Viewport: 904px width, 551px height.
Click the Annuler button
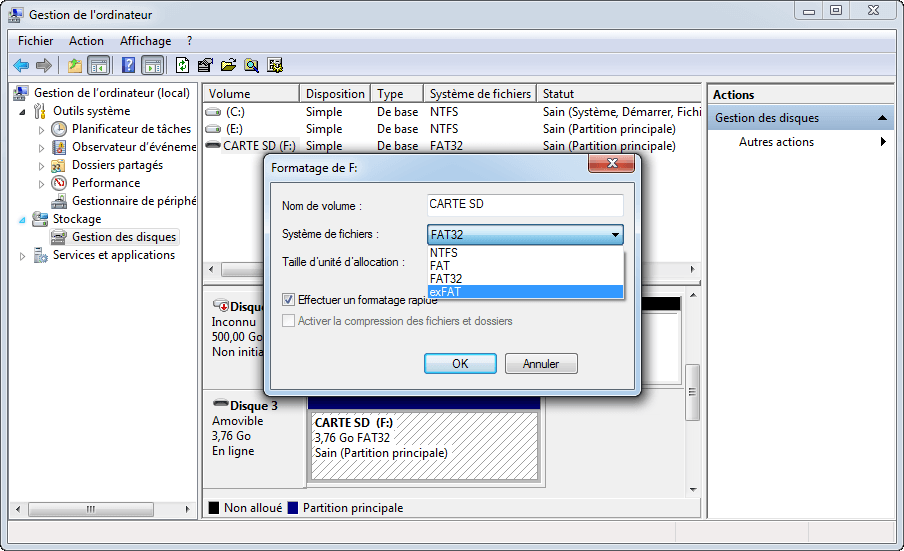point(541,364)
